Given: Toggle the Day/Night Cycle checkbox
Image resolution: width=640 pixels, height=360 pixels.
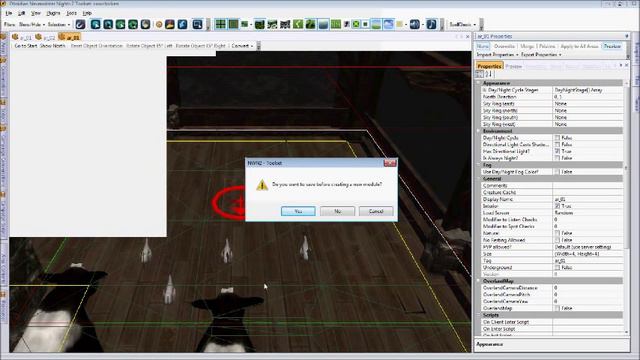Looking at the screenshot, I should (x=557, y=138).
